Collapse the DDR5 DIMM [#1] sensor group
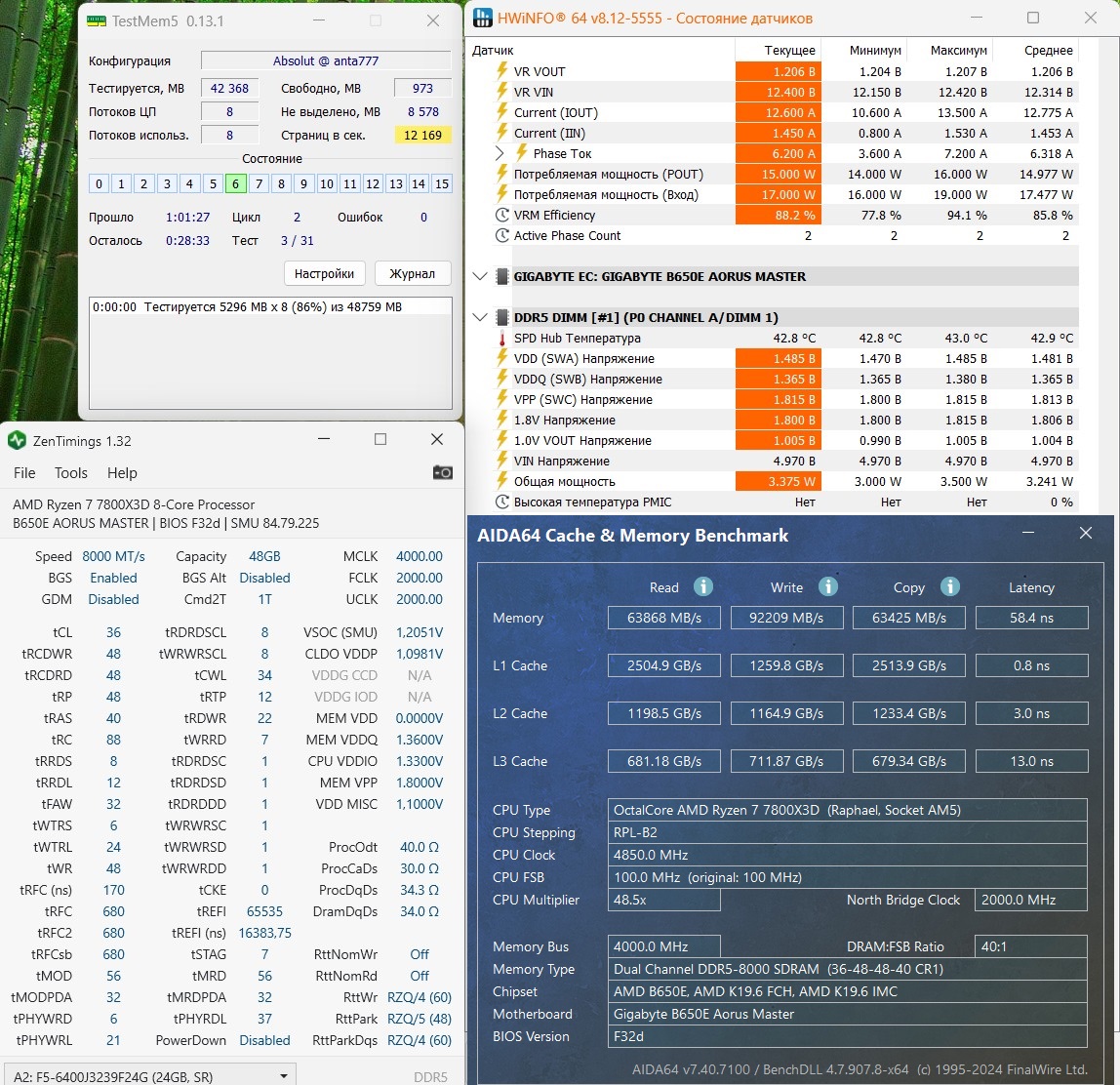Viewport: 1120px width, 1085px height. click(480, 317)
